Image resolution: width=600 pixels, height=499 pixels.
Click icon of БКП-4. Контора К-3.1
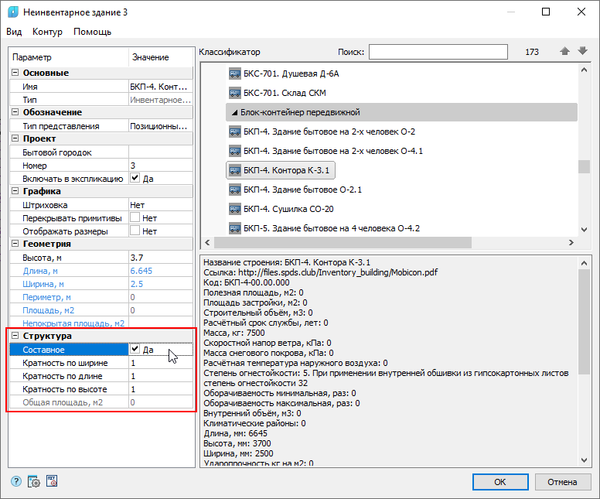tap(235, 170)
